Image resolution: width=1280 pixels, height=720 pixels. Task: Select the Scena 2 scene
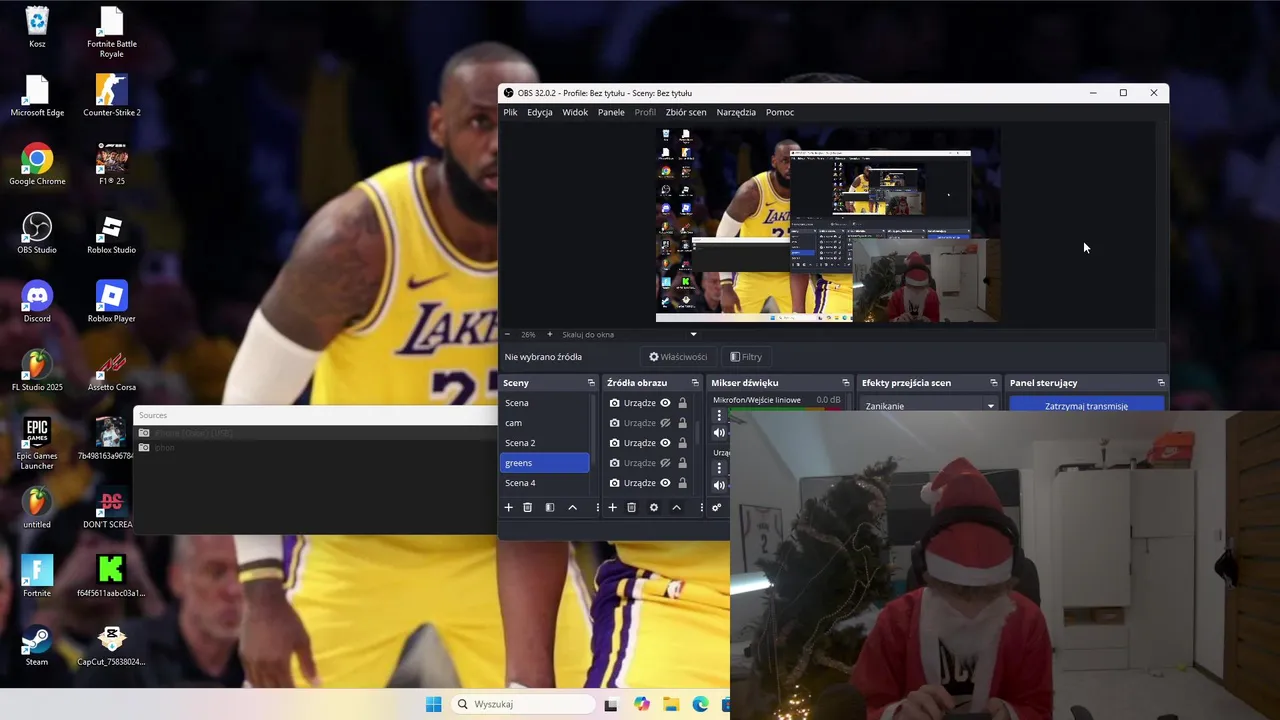[544, 443]
